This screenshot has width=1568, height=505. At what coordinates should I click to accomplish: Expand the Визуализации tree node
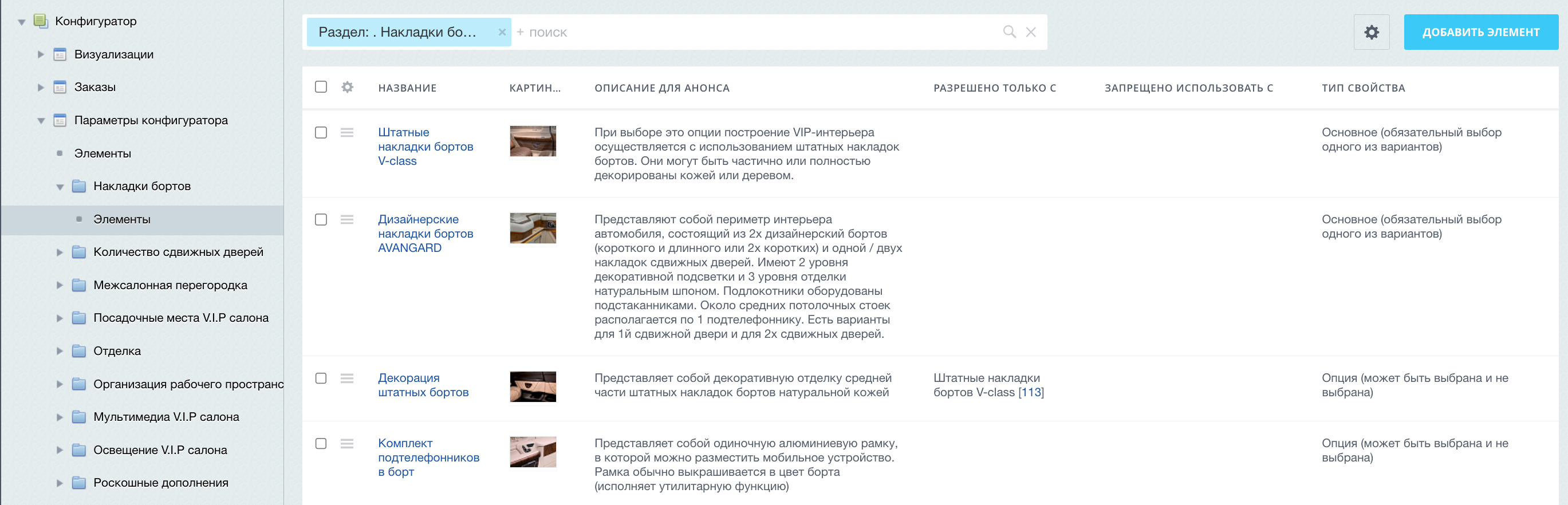[41, 54]
